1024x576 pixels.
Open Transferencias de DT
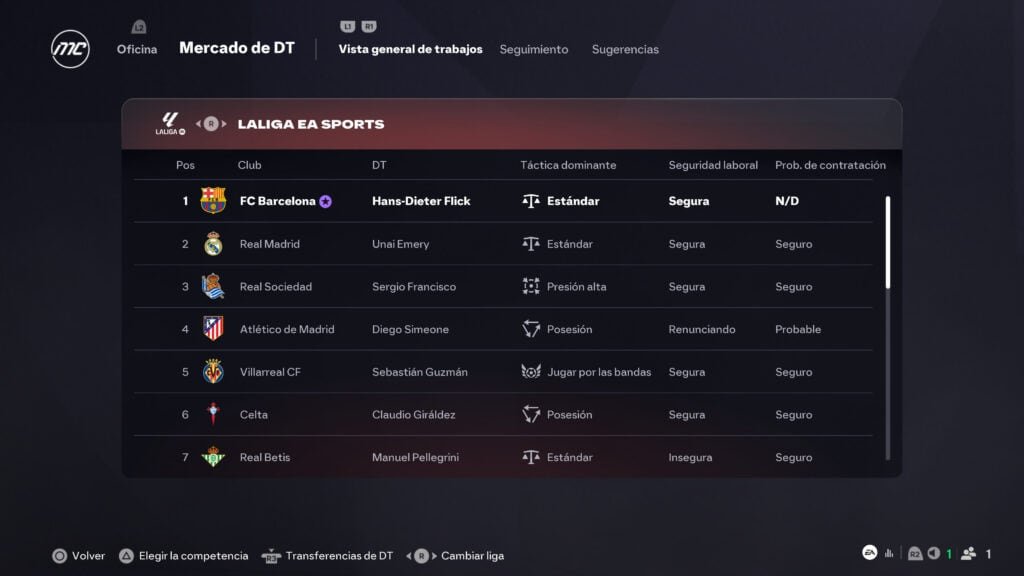click(327, 556)
